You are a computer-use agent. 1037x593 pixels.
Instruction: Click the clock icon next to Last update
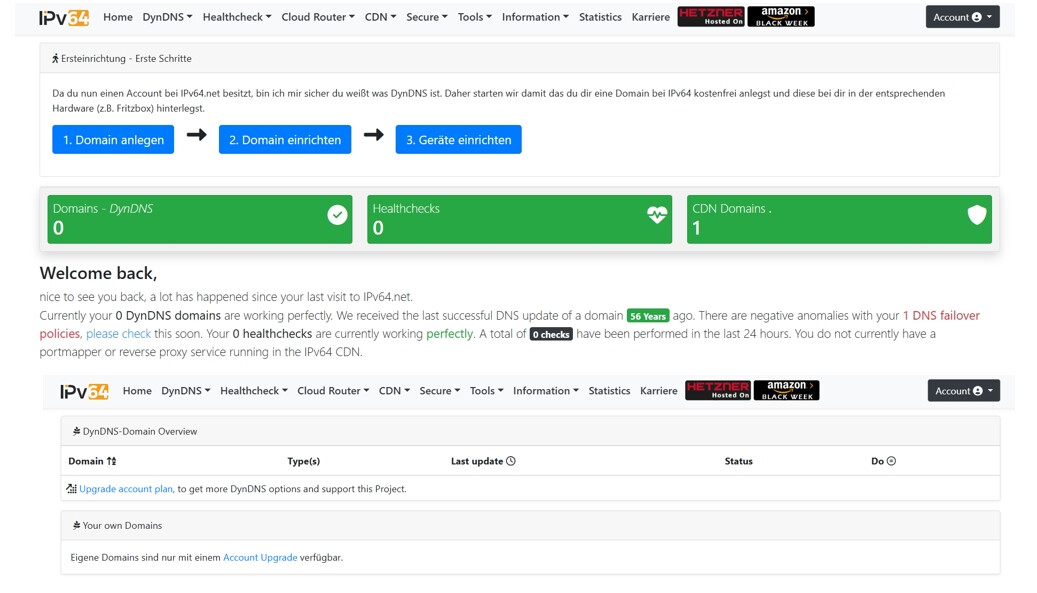511,461
